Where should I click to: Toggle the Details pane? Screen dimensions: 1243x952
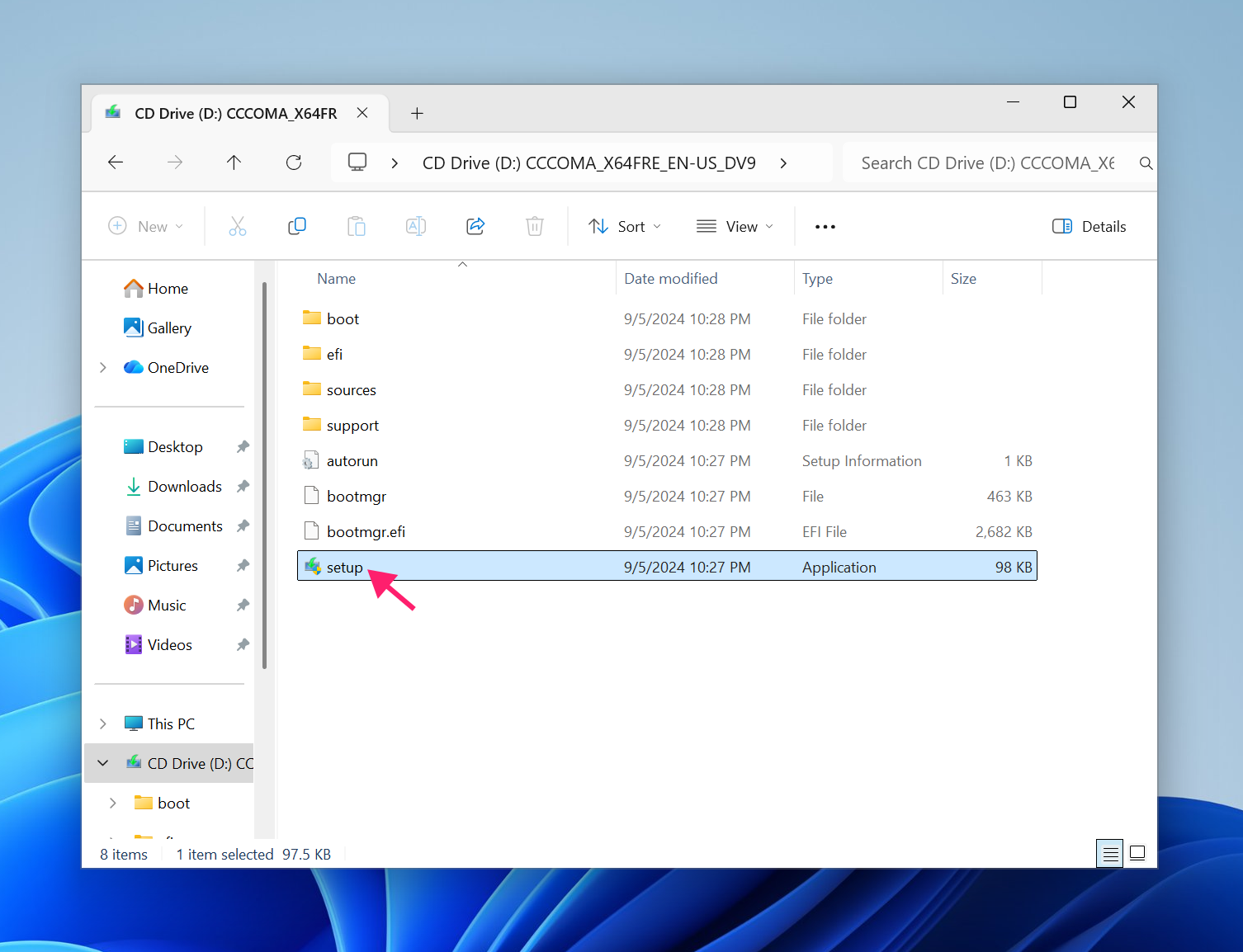(1089, 226)
